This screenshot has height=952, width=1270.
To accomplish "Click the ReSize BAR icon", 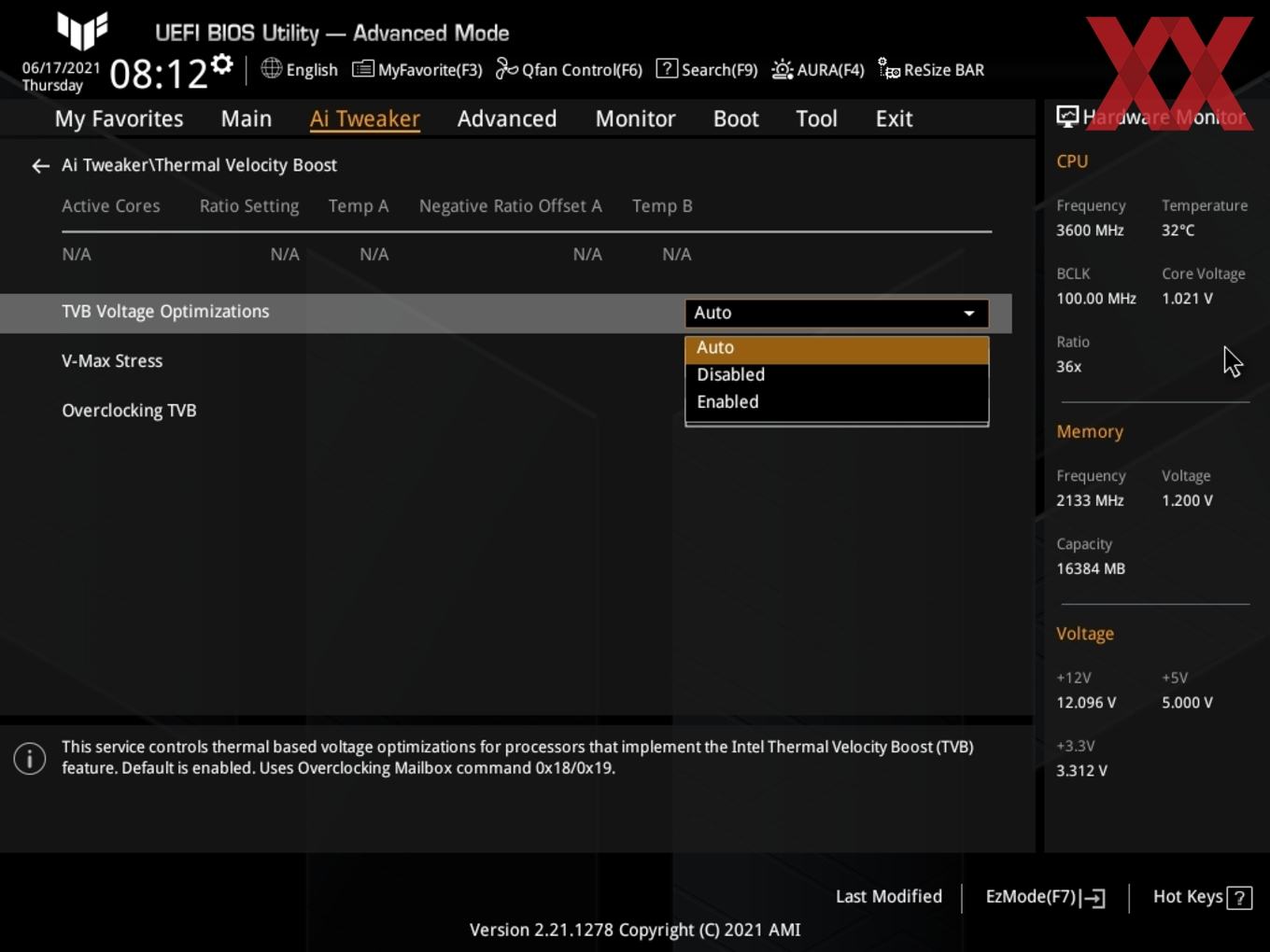I will (889, 69).
